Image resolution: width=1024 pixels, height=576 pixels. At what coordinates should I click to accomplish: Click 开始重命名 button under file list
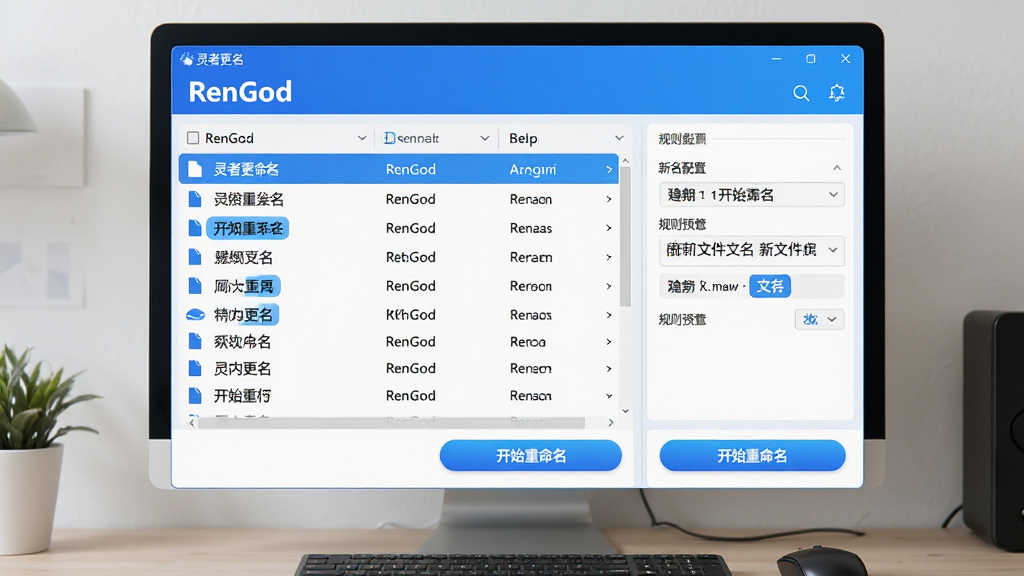[x=530, y=455]
